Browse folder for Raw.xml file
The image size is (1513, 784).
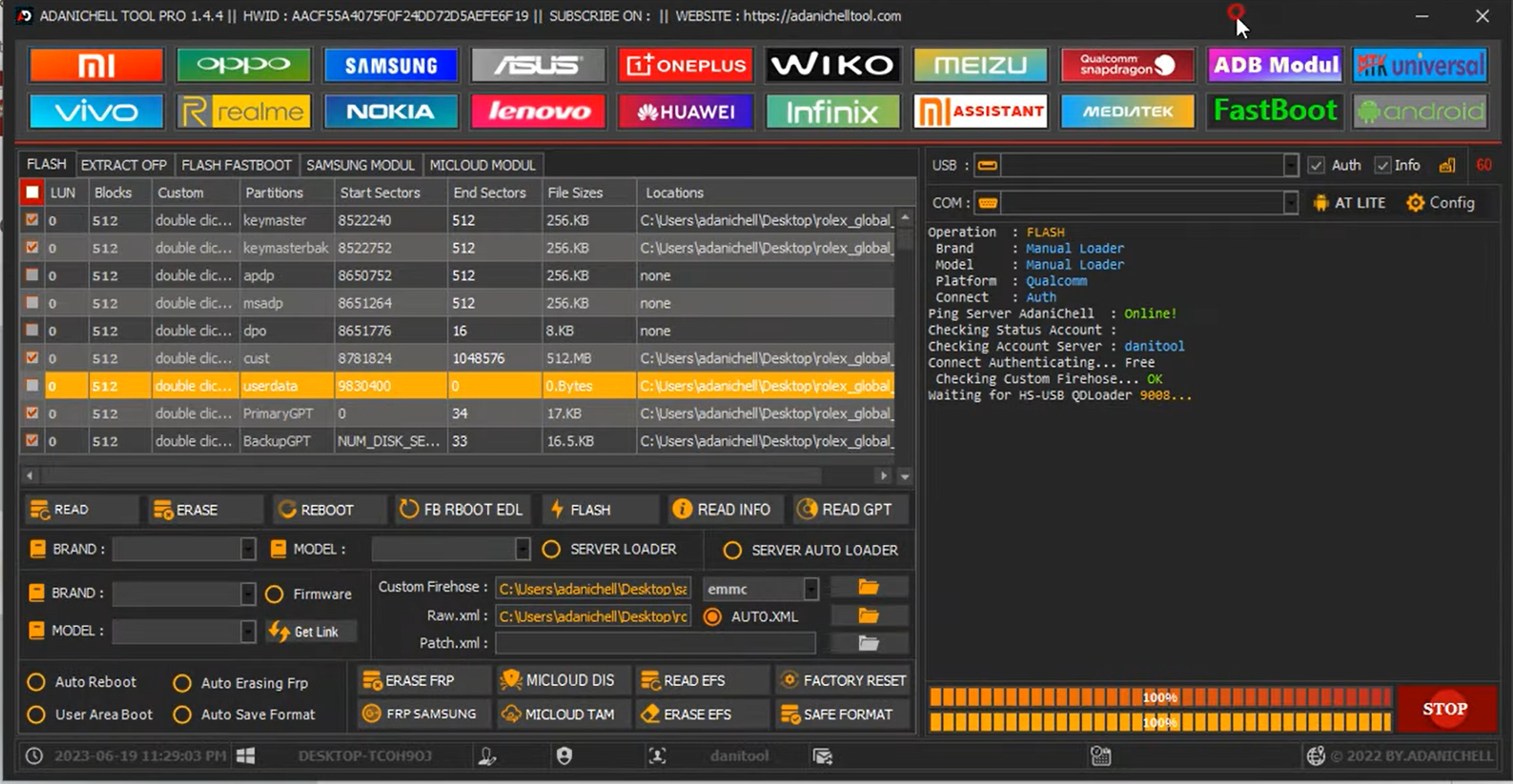(869, 615)
